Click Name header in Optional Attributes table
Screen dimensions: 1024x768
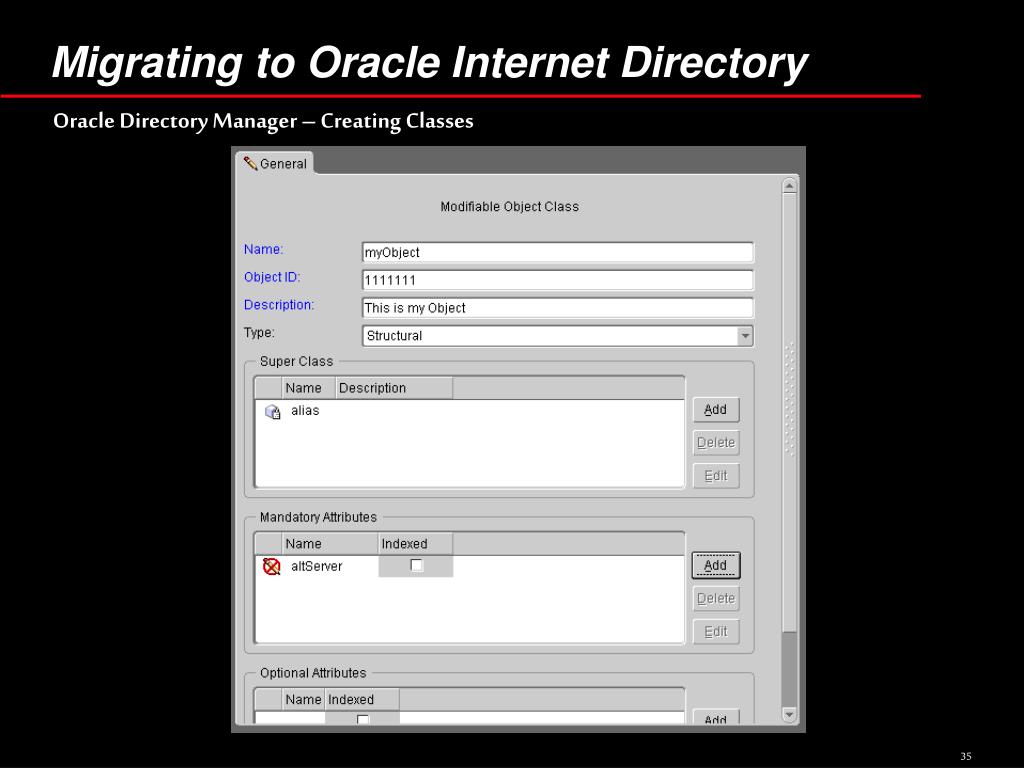coord(303,699)
